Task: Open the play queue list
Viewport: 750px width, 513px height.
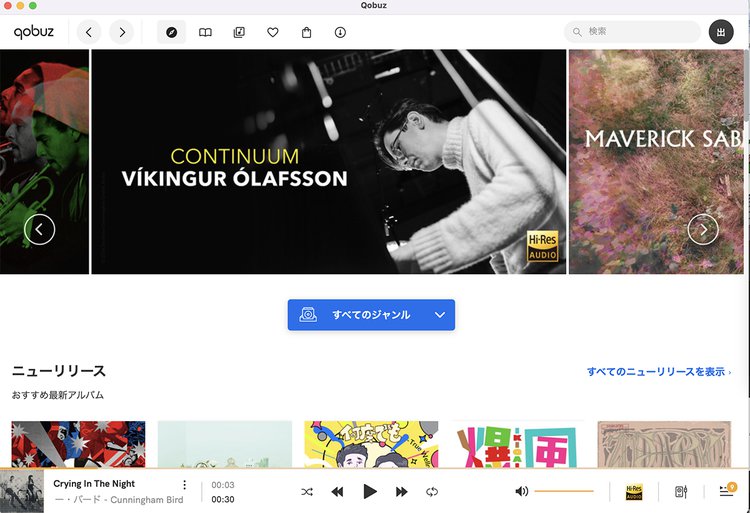Action: tap(727, 490)
